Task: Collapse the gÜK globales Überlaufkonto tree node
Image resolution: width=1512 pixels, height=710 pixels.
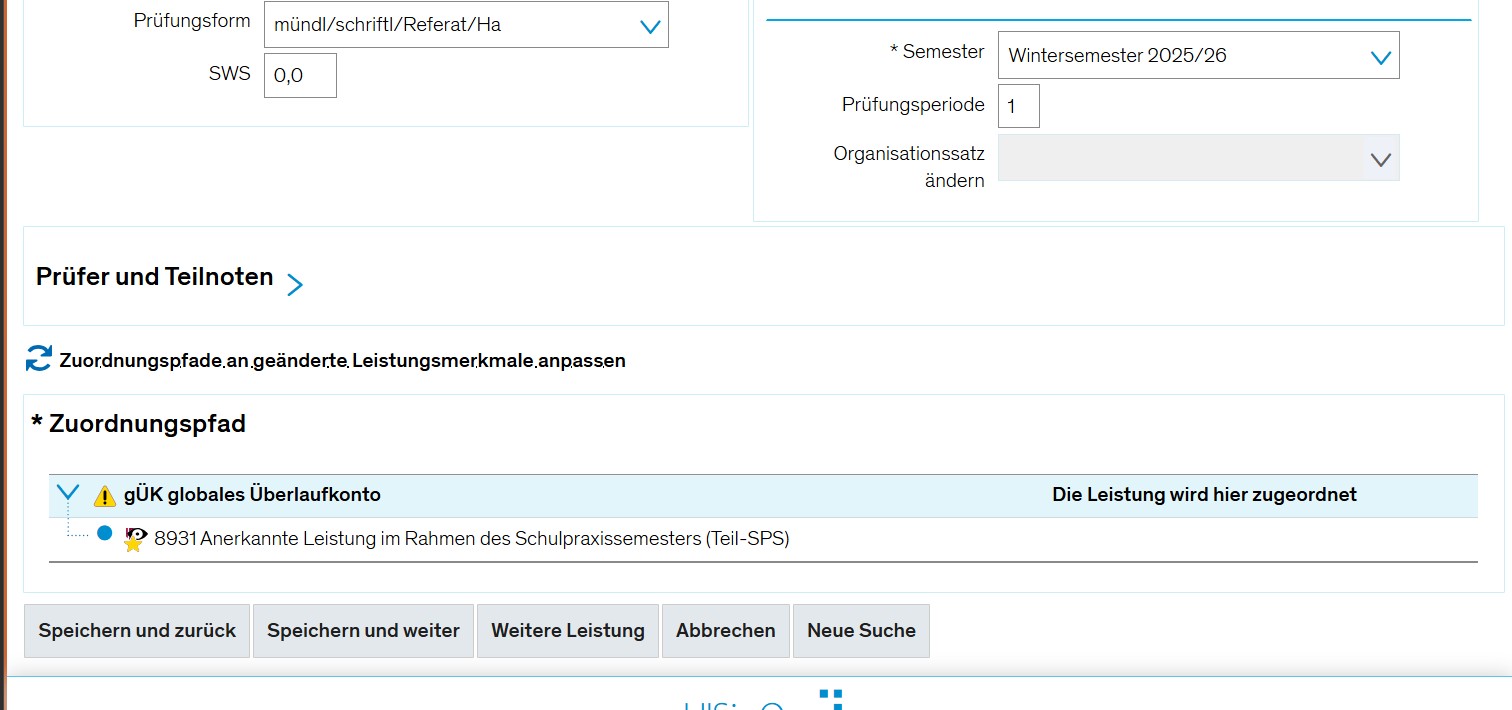Action: (x=68, y=493)
